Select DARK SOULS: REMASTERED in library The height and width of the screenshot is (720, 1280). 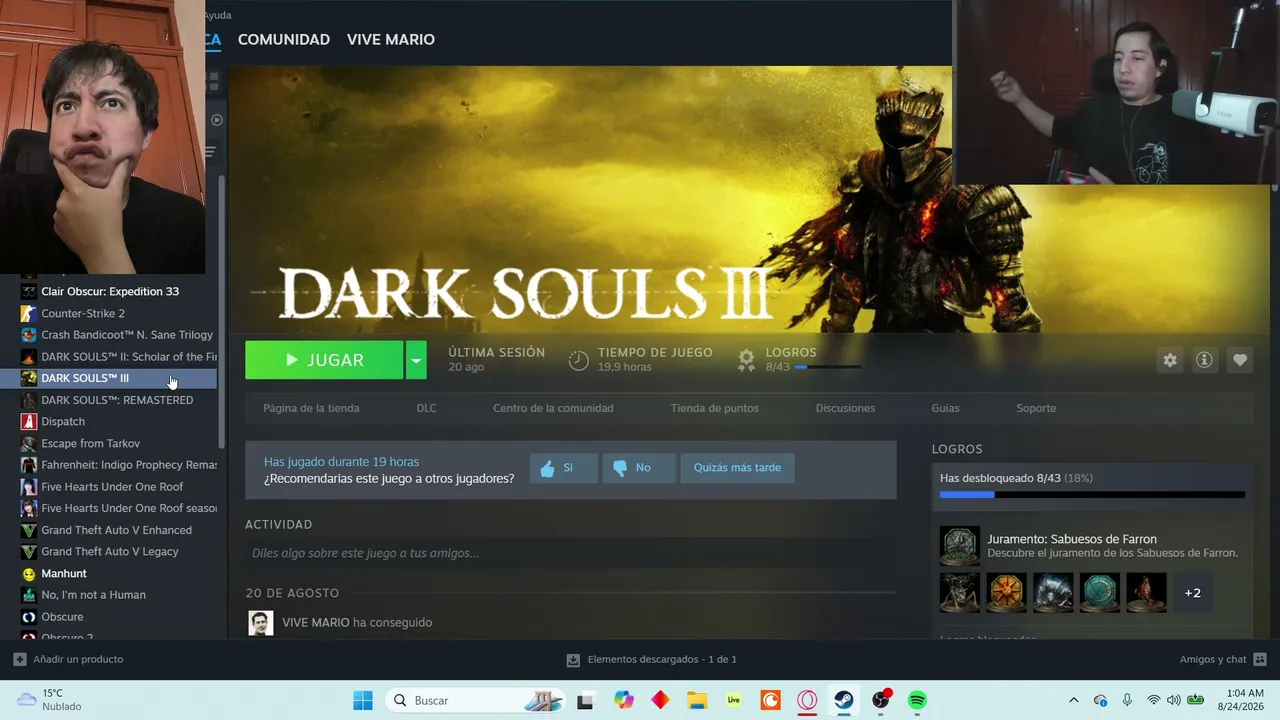click(118, 400)
